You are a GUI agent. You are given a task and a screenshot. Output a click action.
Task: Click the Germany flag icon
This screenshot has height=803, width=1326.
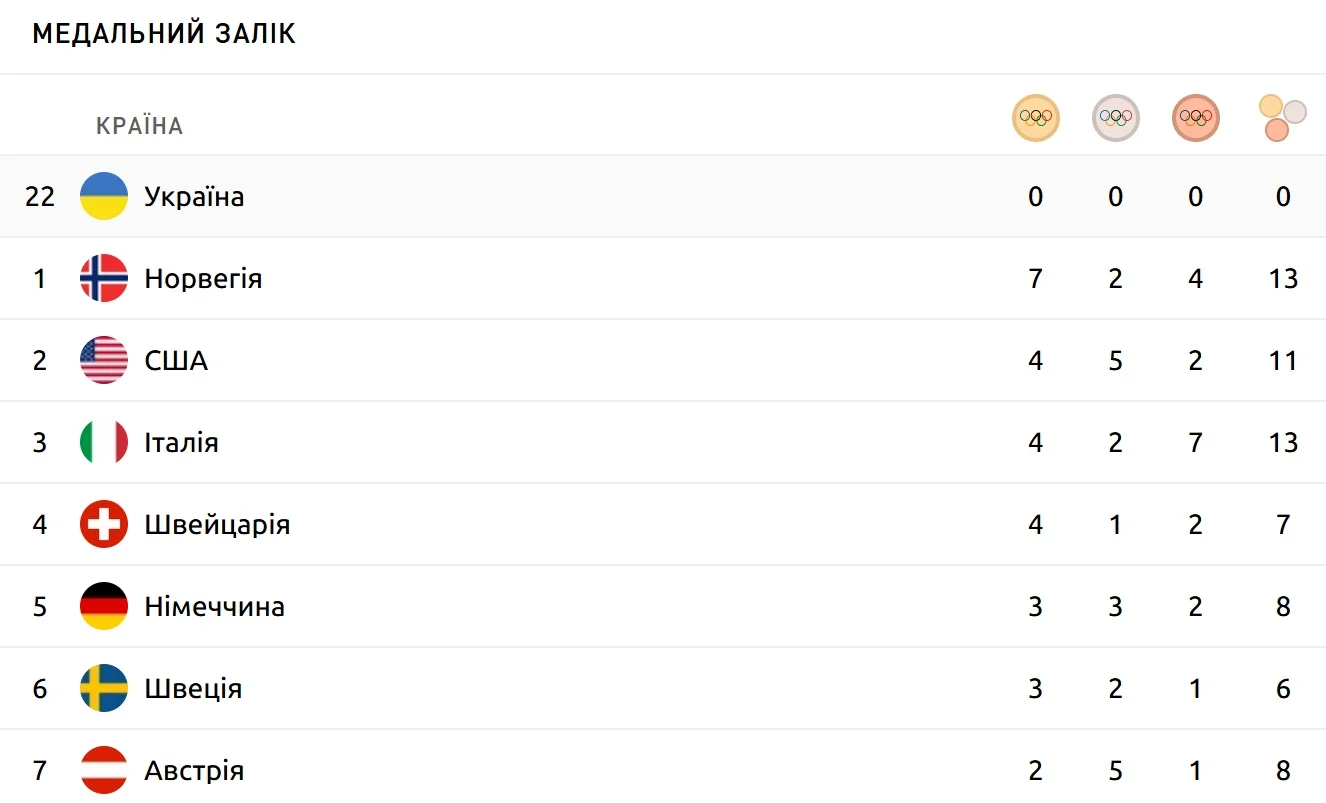click(x=104, y=606)
